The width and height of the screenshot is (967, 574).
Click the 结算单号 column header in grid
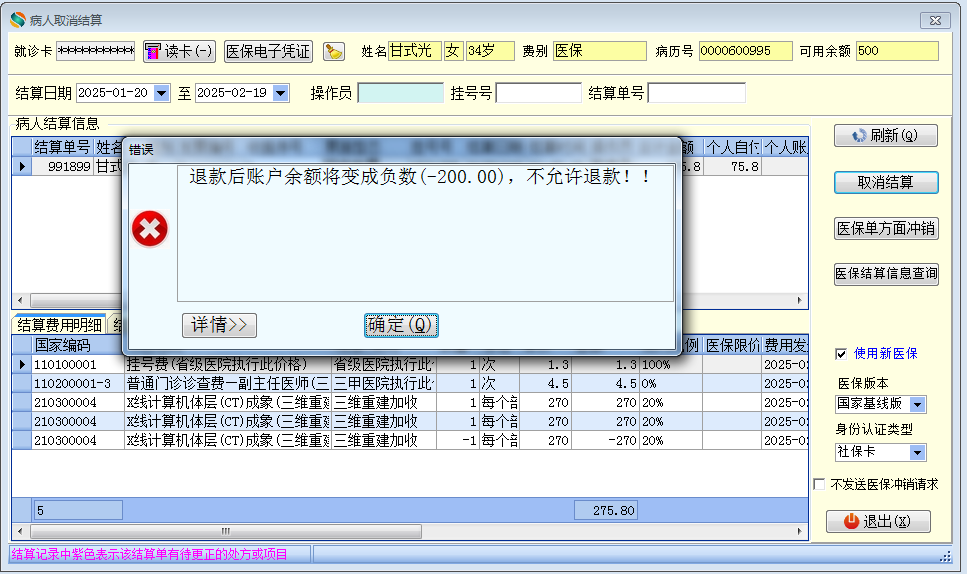62,147
